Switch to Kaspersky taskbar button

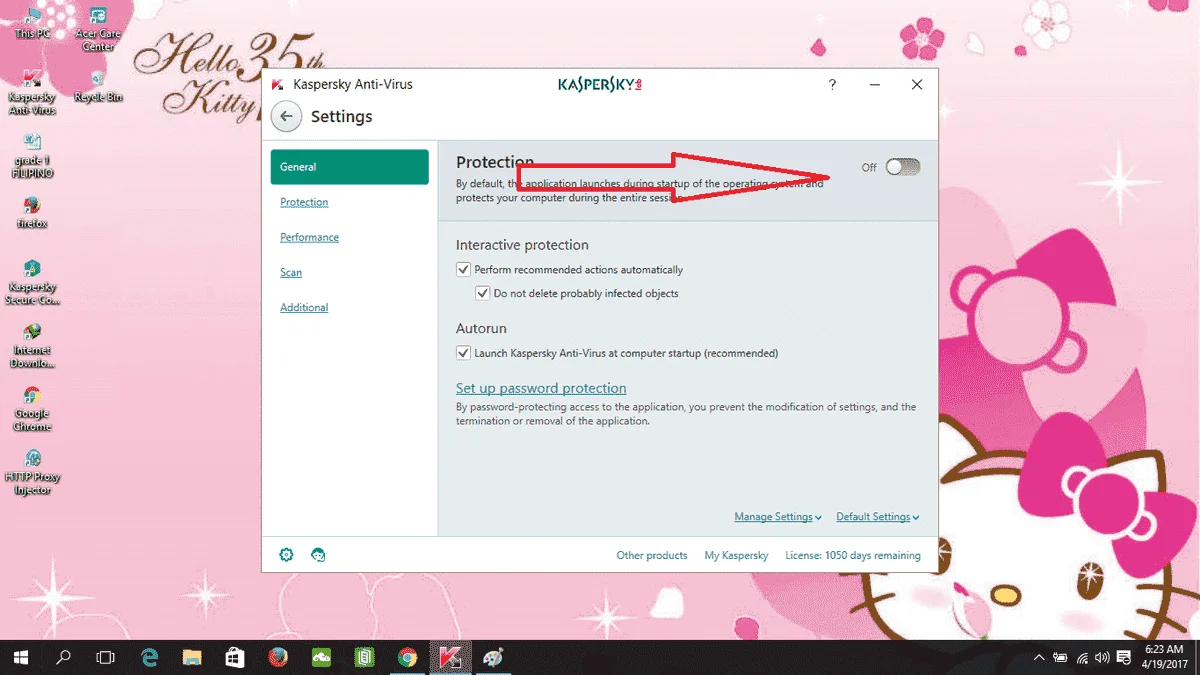[x=450, y=657]
